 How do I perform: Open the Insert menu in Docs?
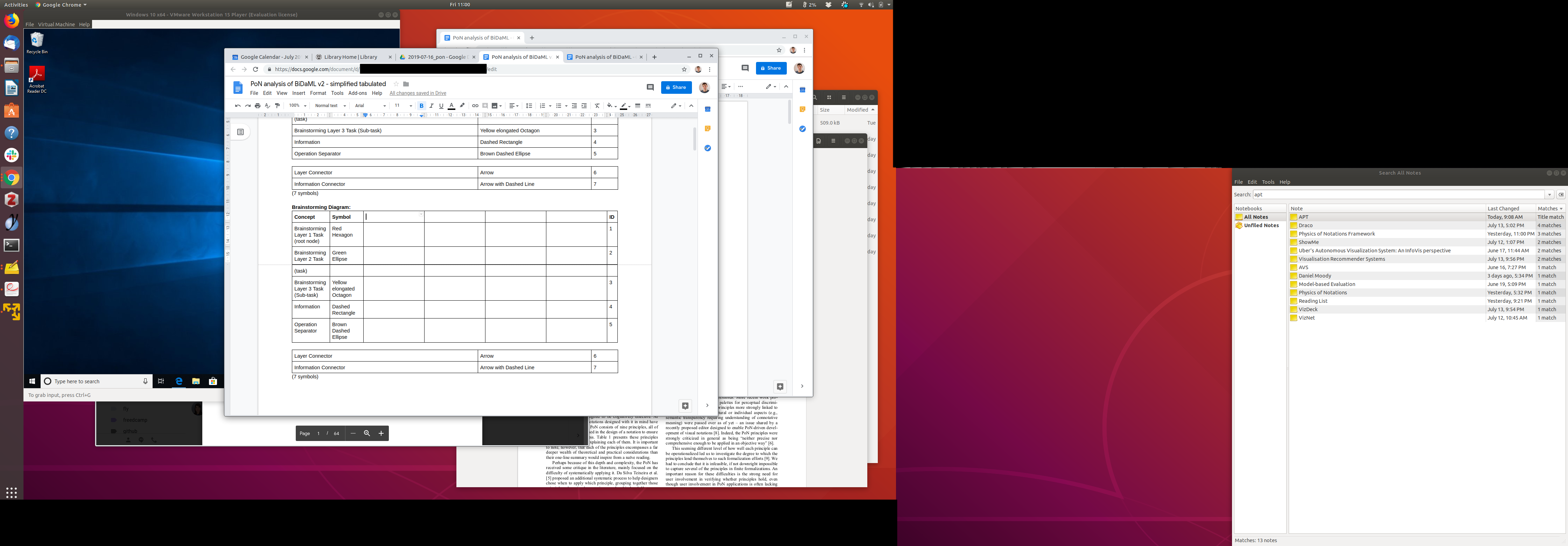(298, 93)
